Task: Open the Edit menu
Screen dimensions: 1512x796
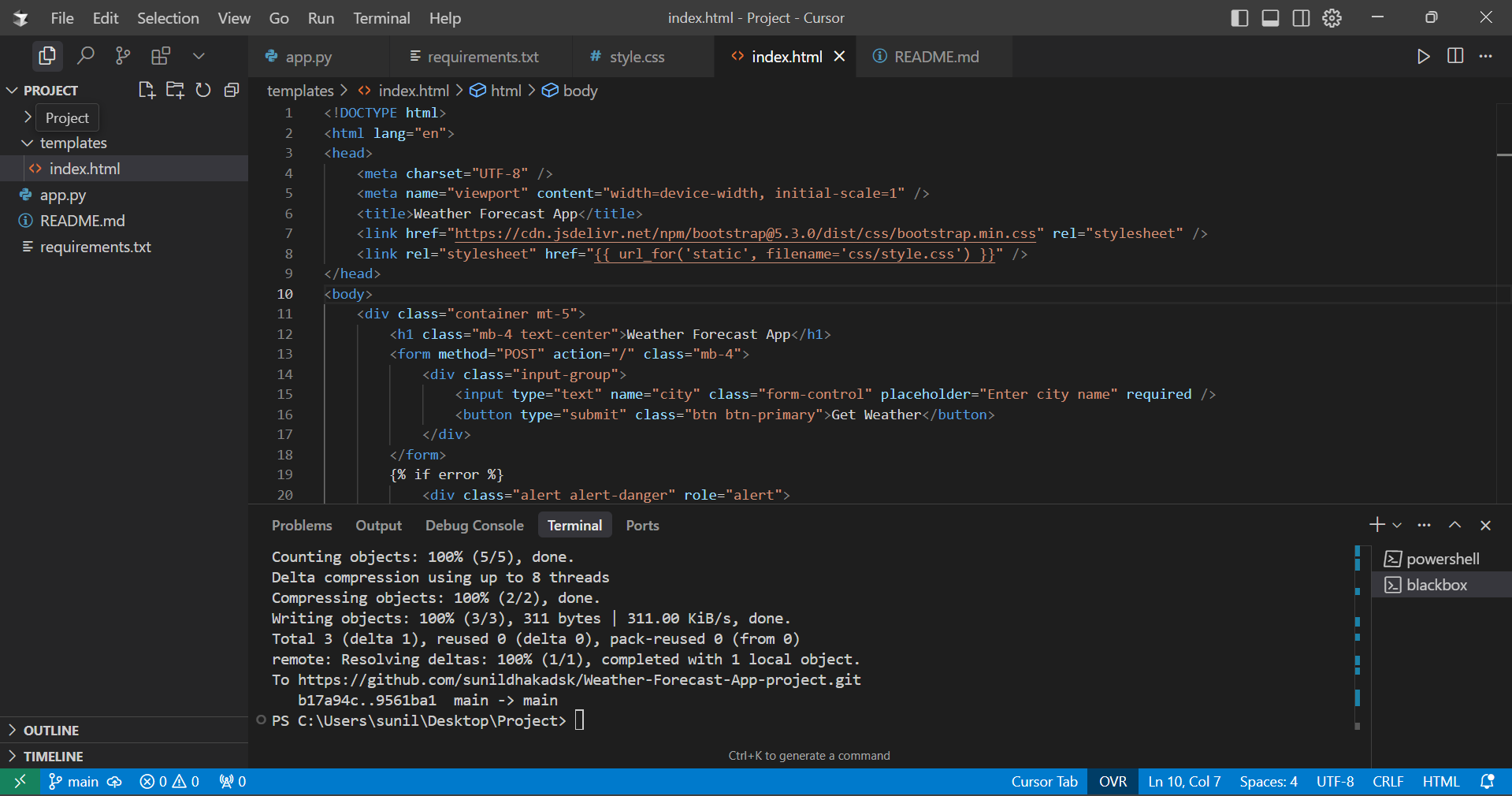Action: coord(106,18)
